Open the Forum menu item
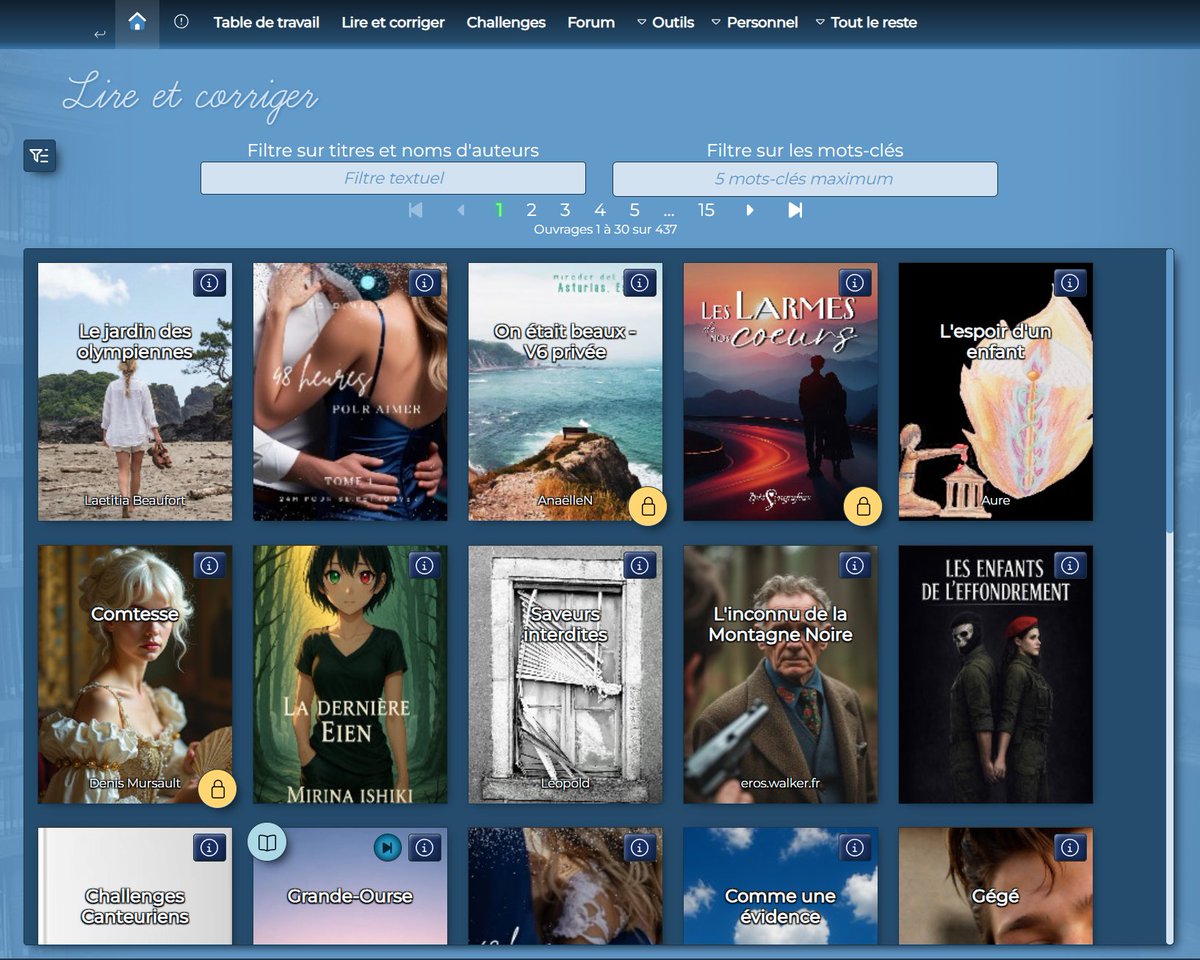 [591, 22]
